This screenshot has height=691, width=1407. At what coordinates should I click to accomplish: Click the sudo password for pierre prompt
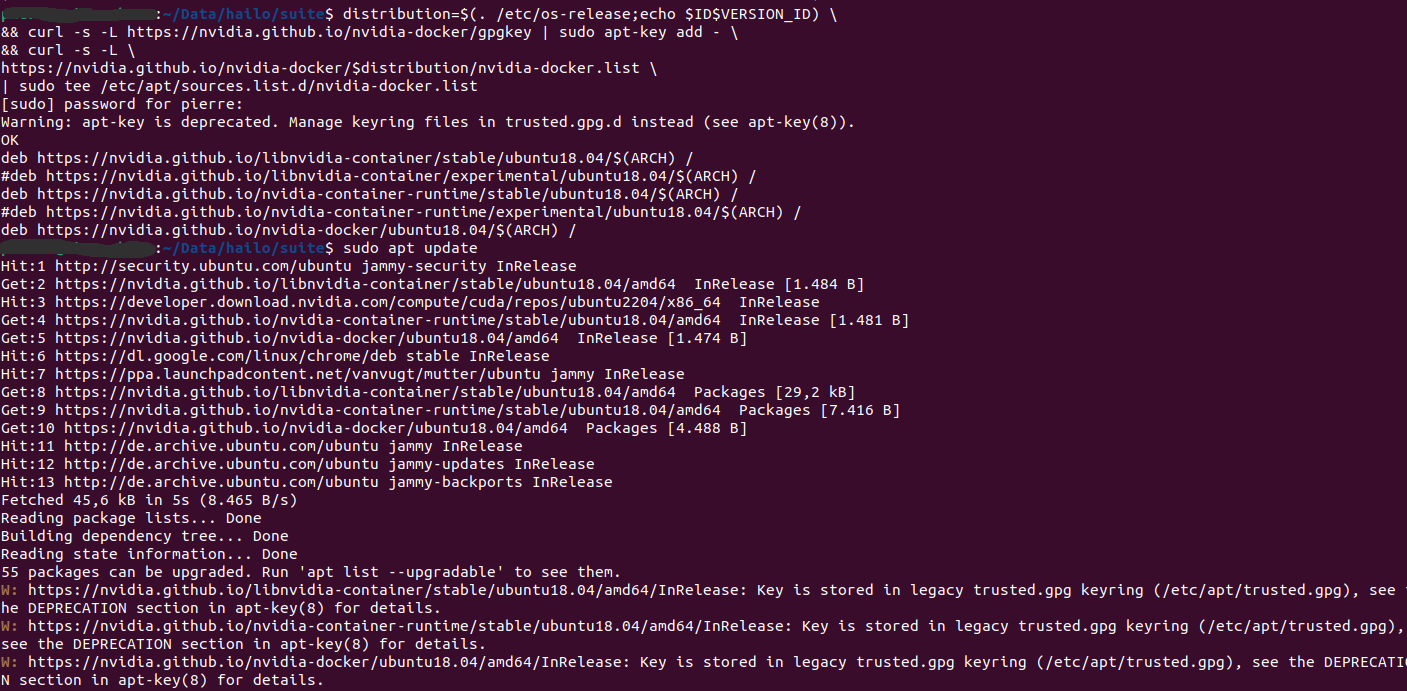[121, 104]
